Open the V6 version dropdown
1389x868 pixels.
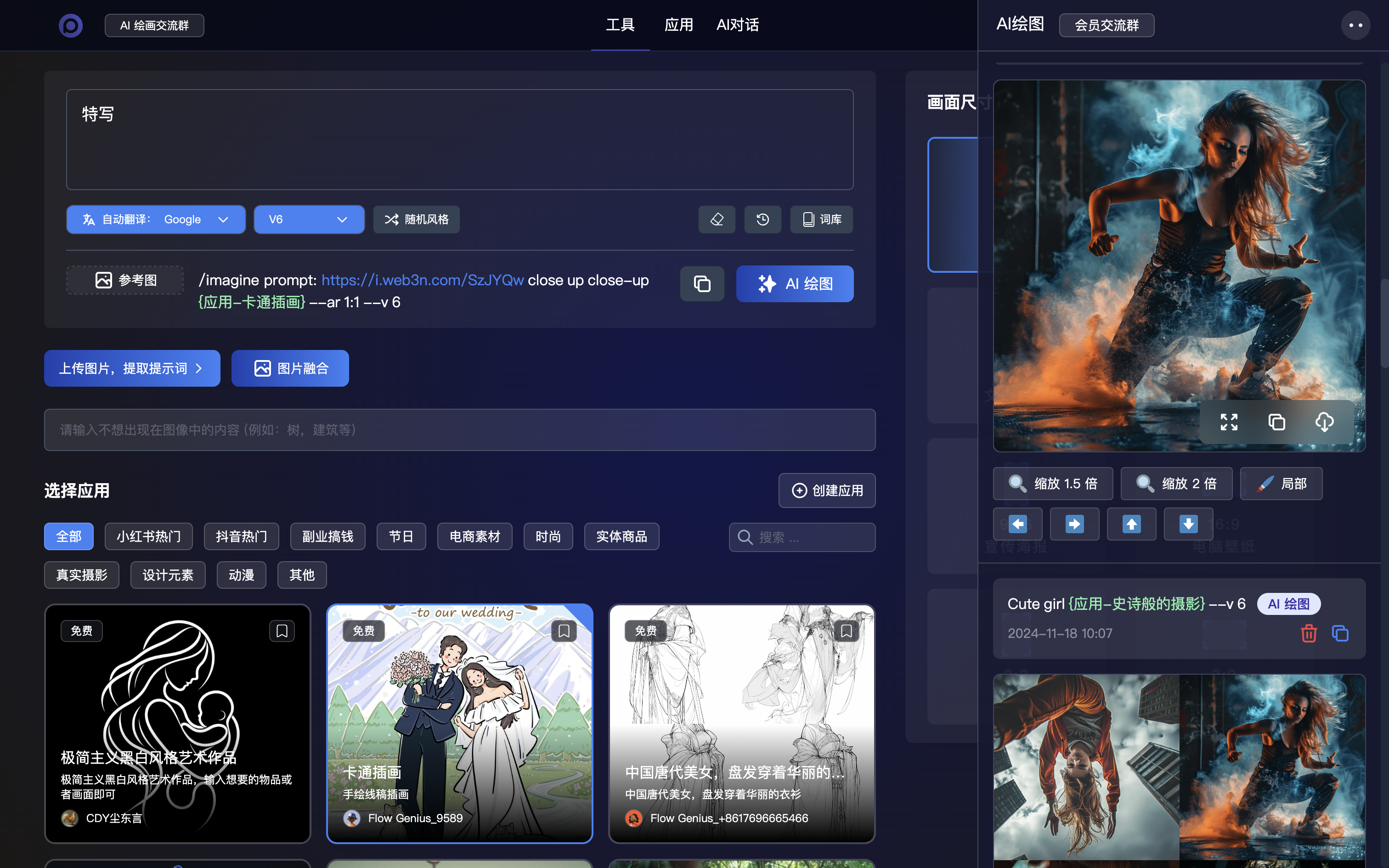[309, 220]
